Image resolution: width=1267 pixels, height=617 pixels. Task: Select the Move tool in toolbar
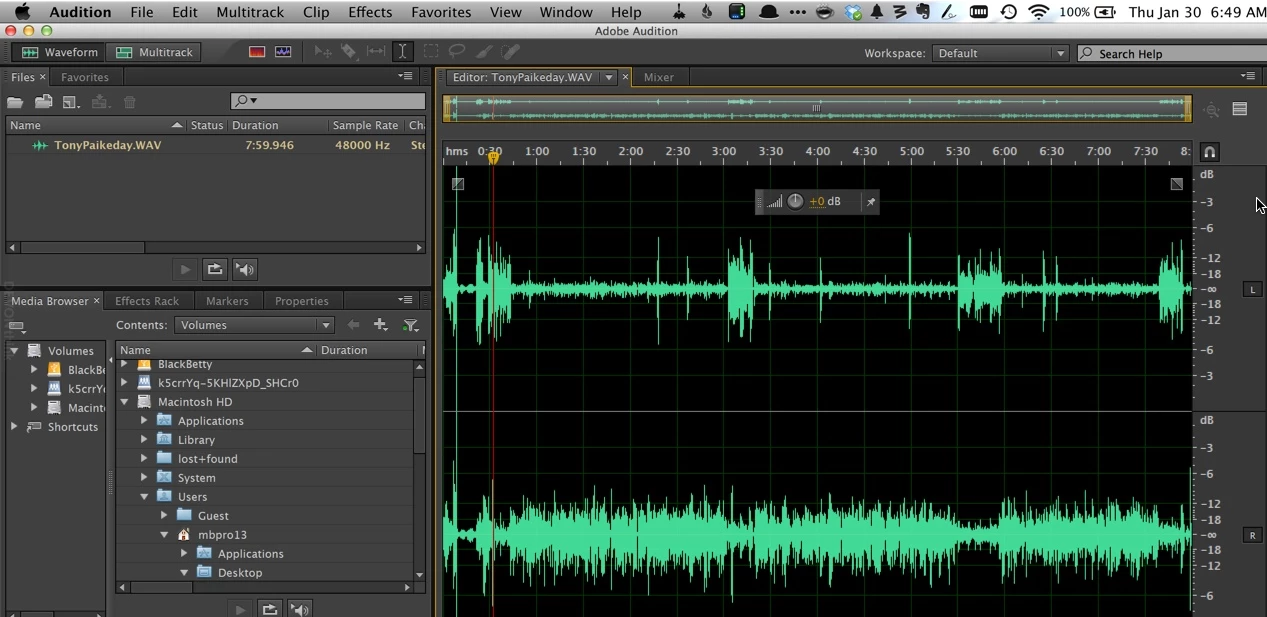[x=323, y=52]
